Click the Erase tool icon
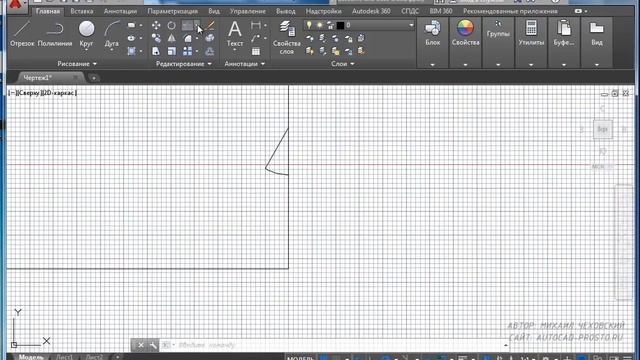The height and width of the screenshot is (360, 640). click(210, 26)
